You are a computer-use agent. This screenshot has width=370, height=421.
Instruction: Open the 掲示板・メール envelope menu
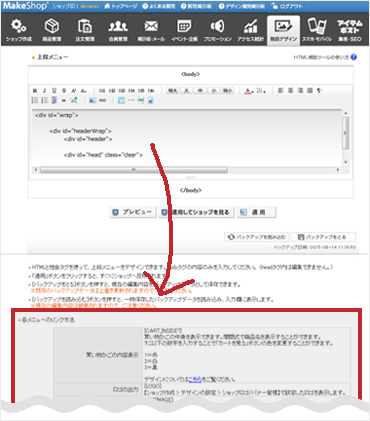tap(151, 31)
